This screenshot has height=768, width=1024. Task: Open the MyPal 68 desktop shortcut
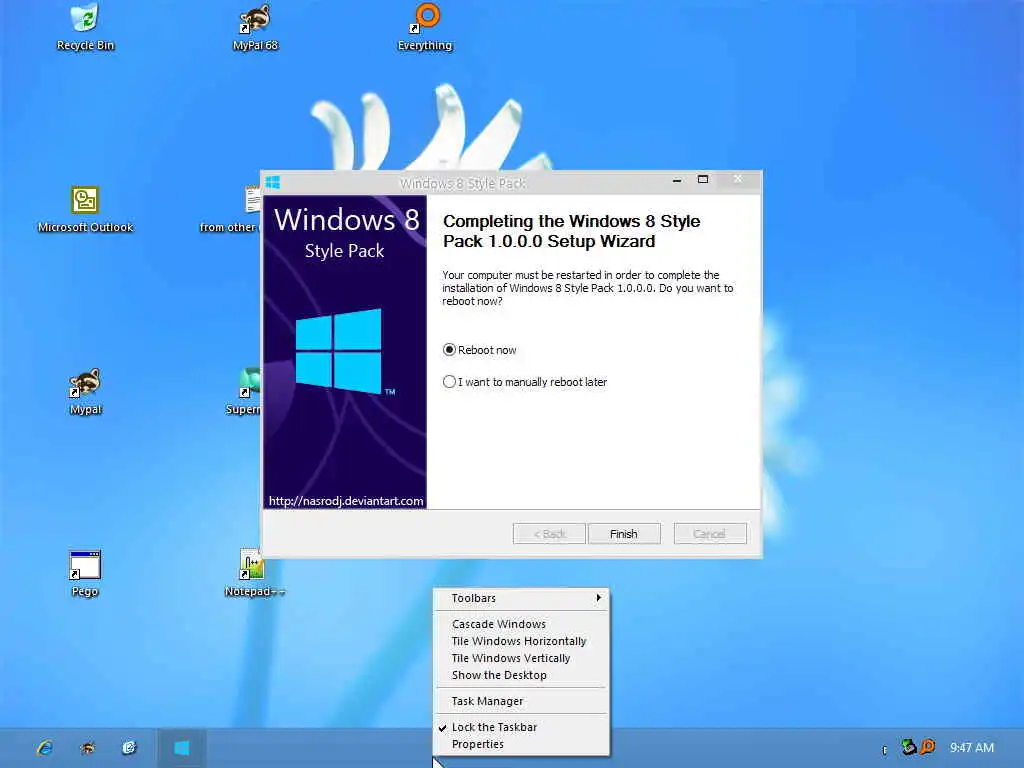tap(255, 27)
